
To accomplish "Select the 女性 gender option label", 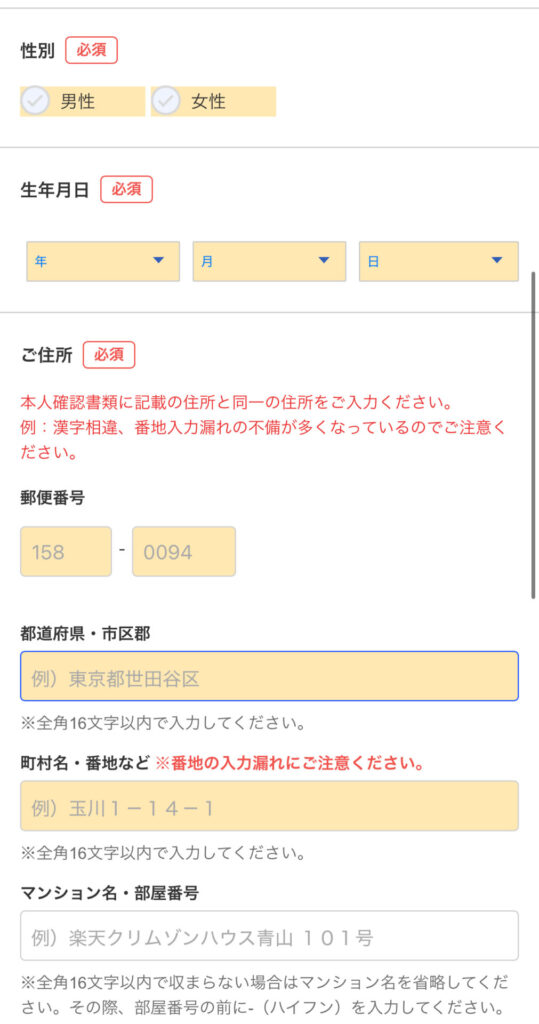I will 208,102.
